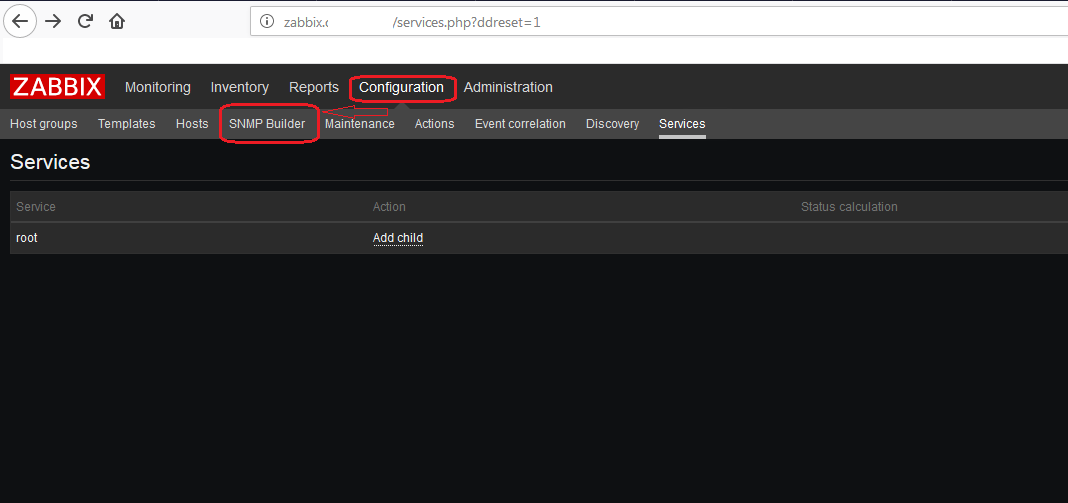The height and width of the screenshot is (503, 1068).
Task: Open the Configuration menu
Action: [401, 87]
